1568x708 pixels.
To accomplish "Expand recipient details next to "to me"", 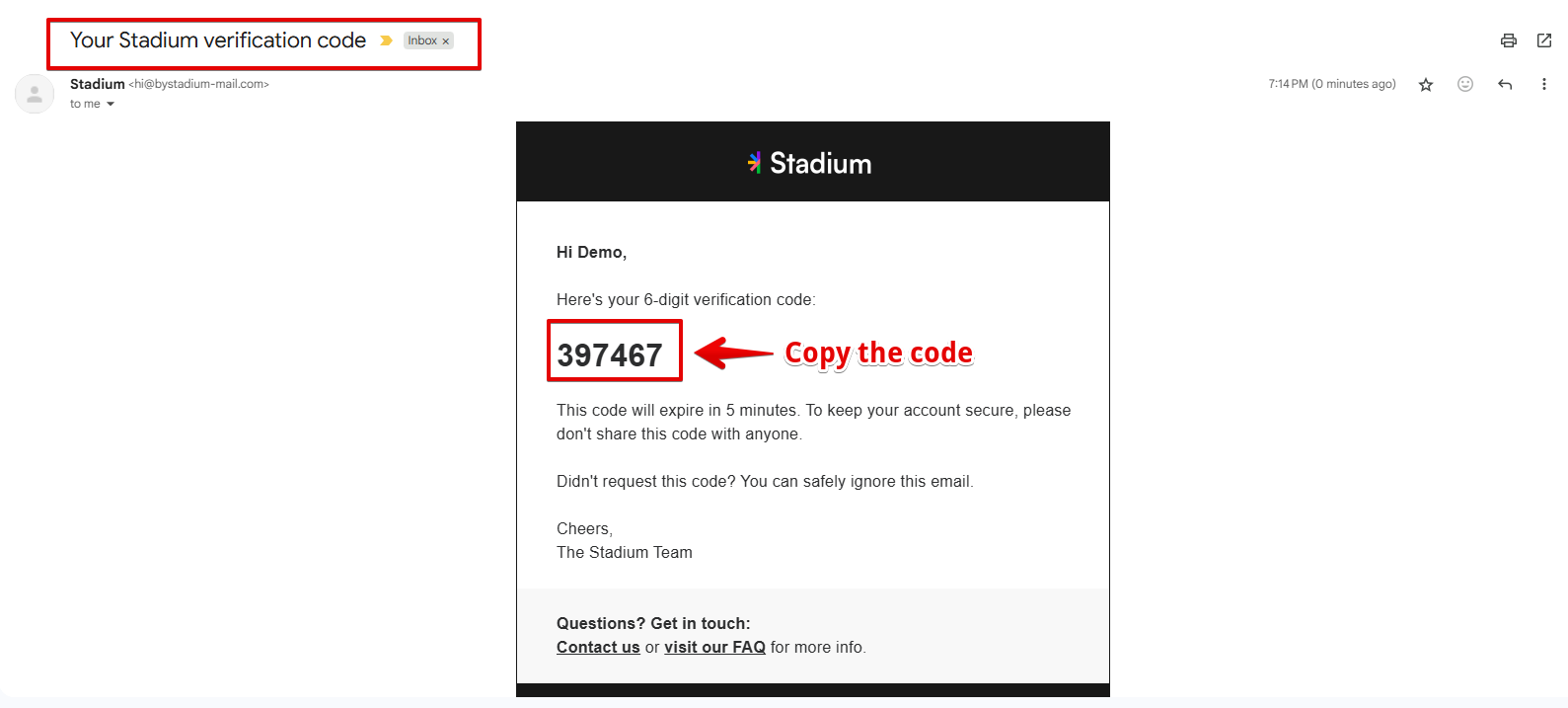I will [x=111, y=105].
